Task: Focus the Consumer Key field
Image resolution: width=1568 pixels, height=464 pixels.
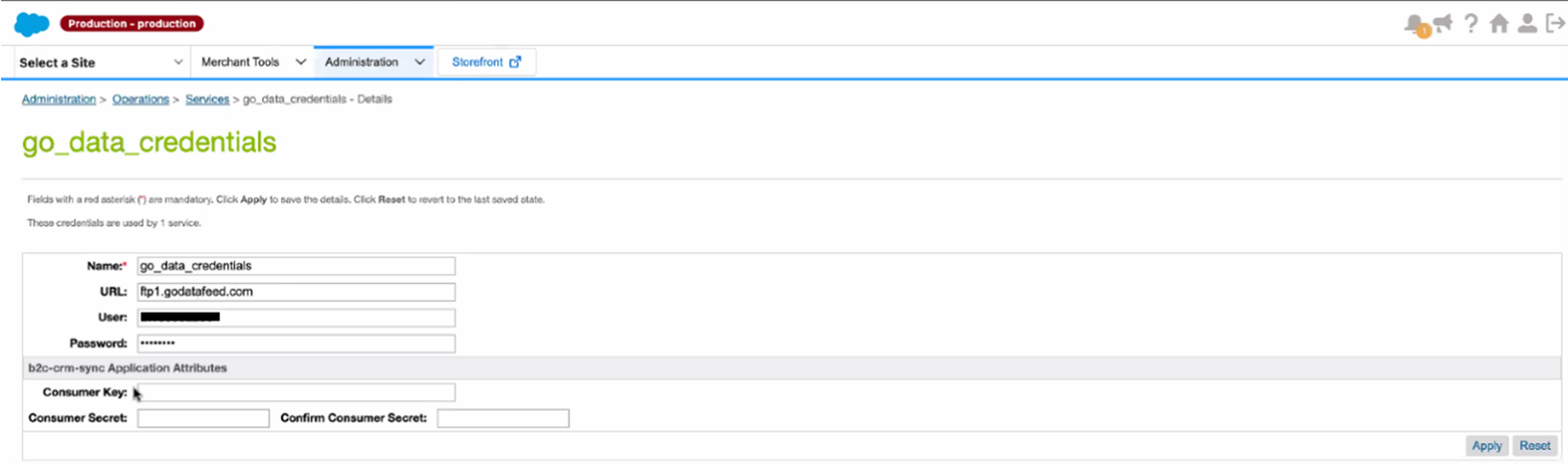Action: click(x=296, y=393)
